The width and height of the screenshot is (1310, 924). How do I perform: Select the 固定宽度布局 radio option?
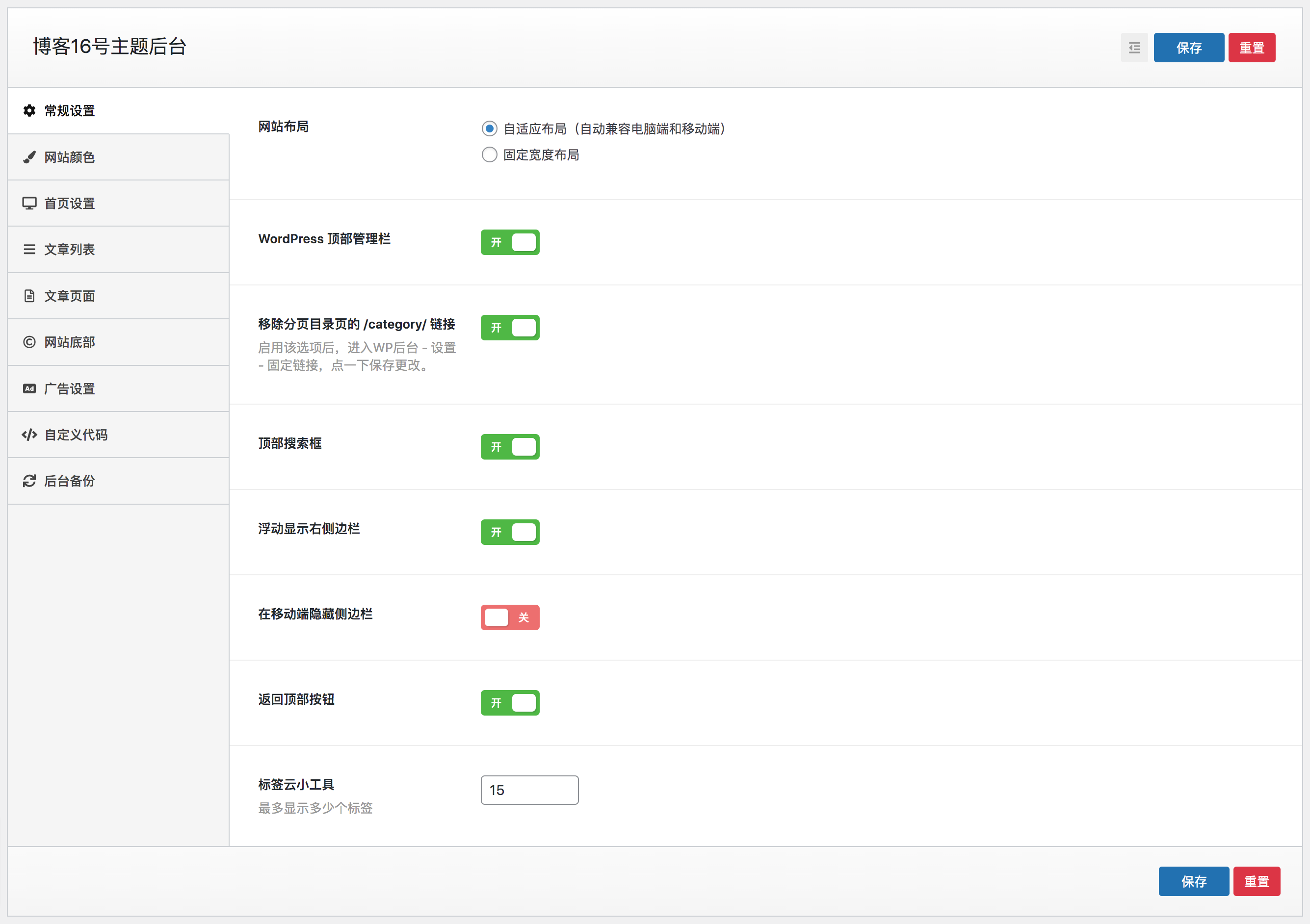pos(490,154)
